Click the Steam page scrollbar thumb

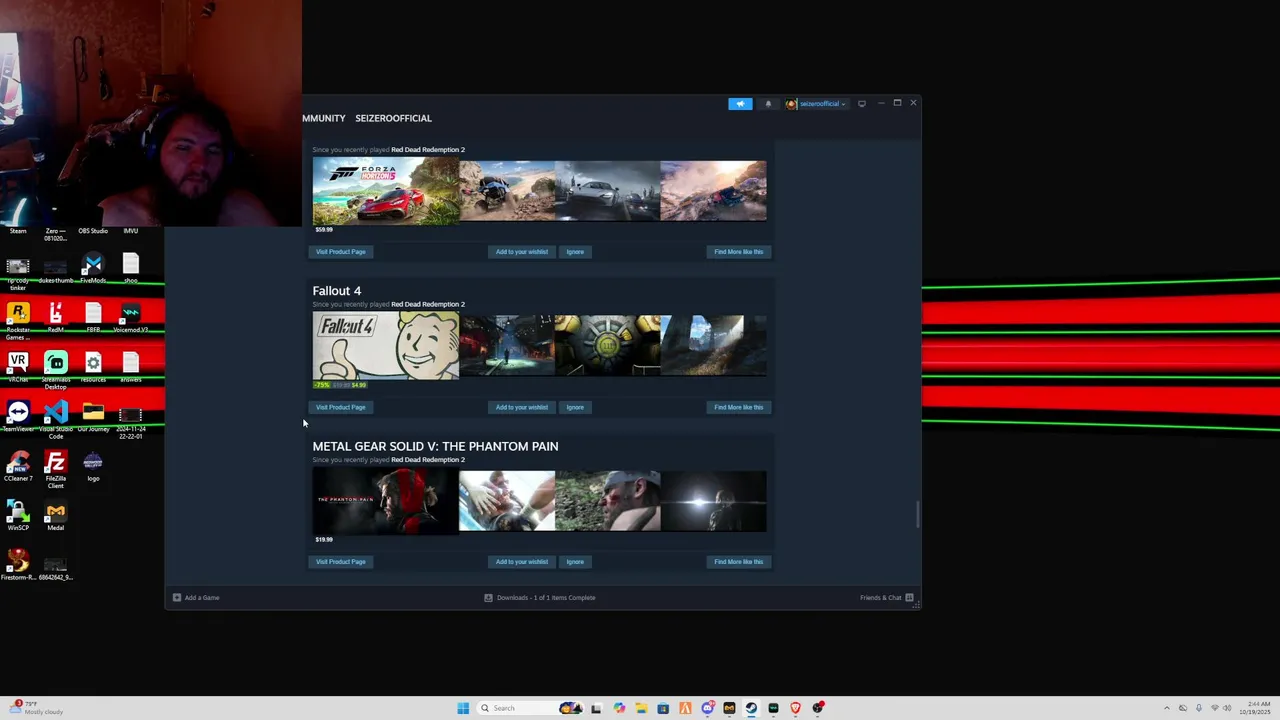pyautogui.click(x=917, y=514)
